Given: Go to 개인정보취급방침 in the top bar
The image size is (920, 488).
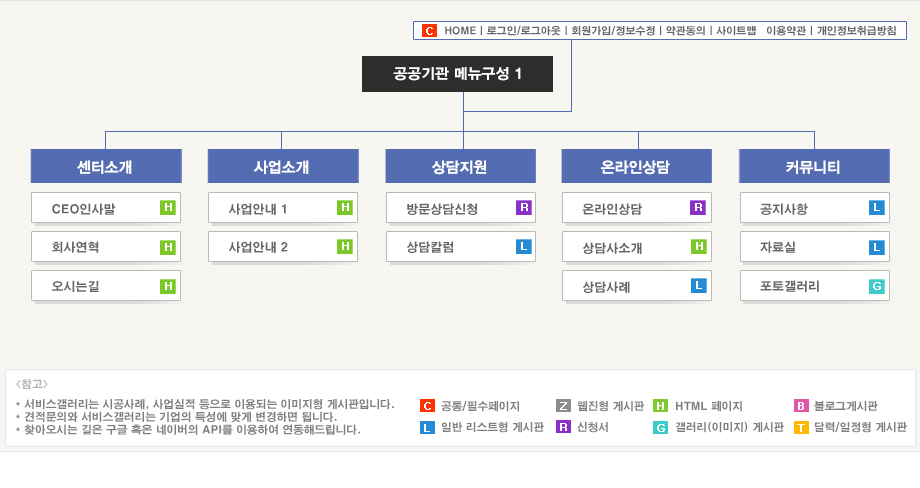Looking at the screenshot, I should click(x=856, y=31).
